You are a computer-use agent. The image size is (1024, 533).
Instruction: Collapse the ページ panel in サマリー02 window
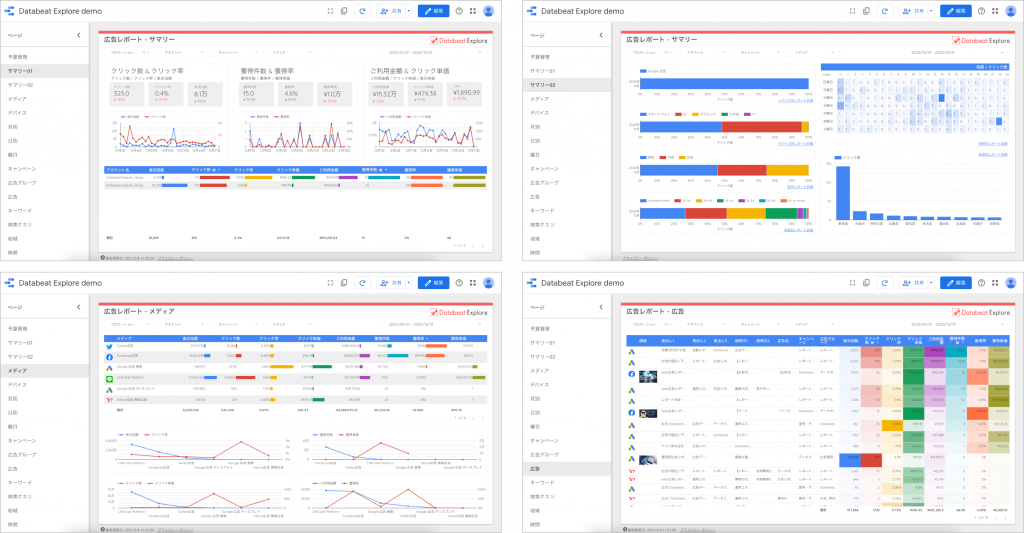point(601,35)
